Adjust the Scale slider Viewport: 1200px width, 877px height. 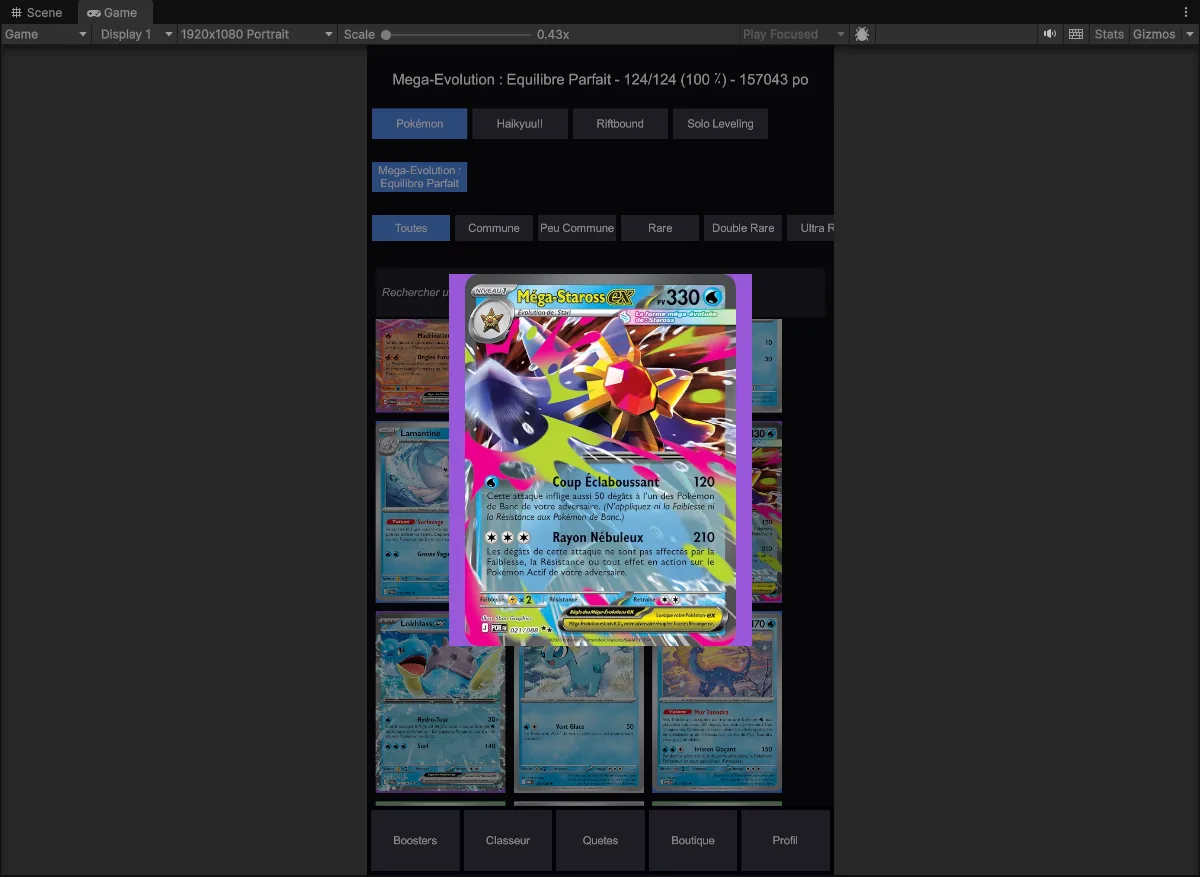[457, 34]
